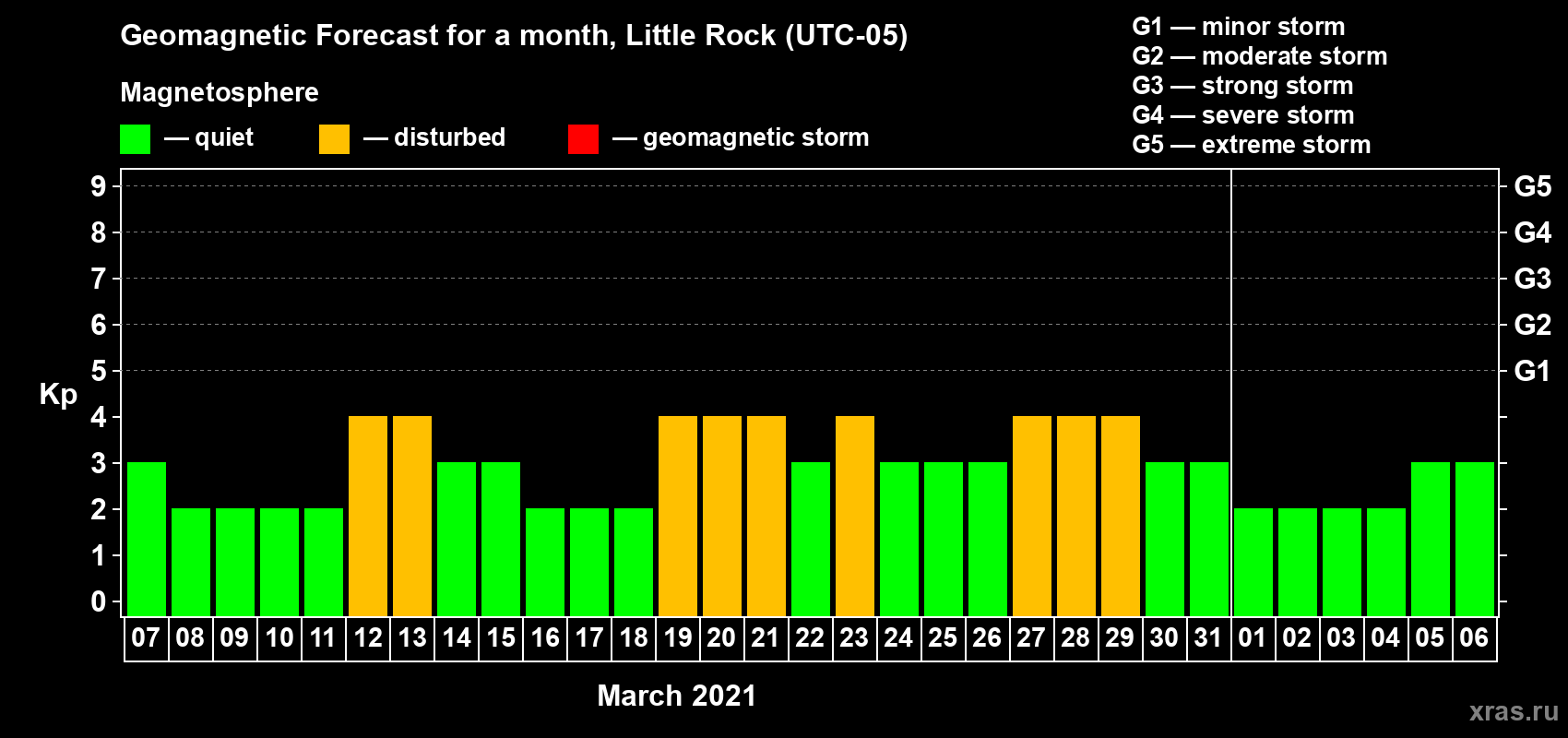The height and width of the screenshot is (738, 1568).
Task: Click the orange bar above date 29
Action: point(1121,516)
